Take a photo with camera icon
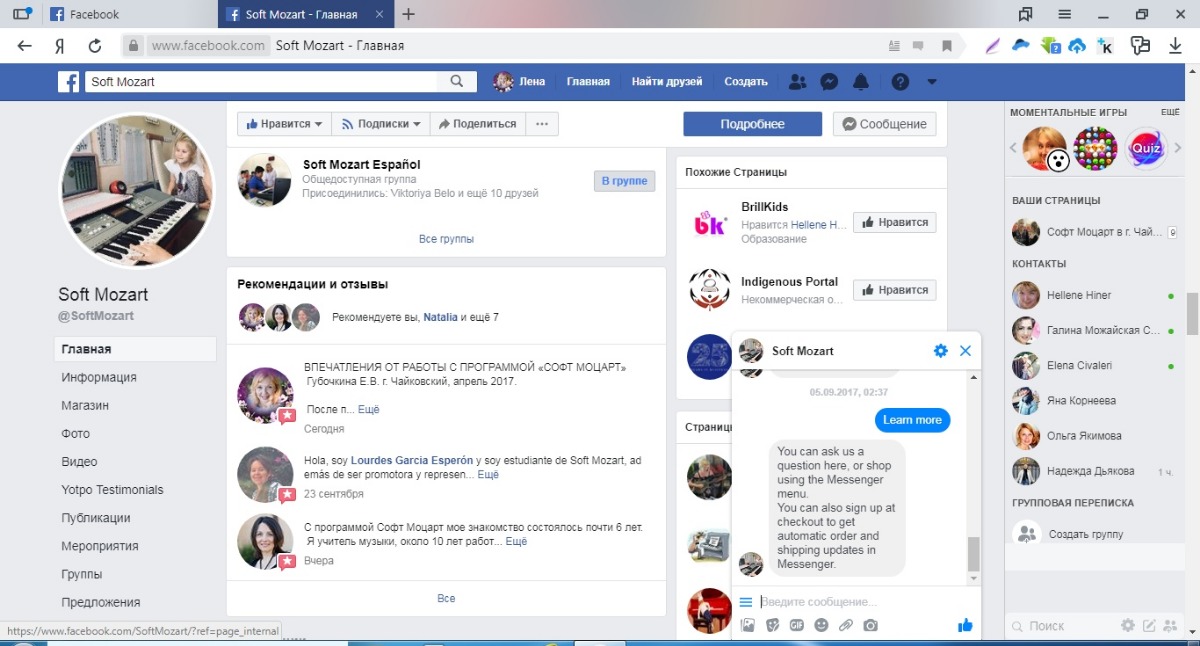Viewport: 1200px width, 646px height. tap(871, 625)
